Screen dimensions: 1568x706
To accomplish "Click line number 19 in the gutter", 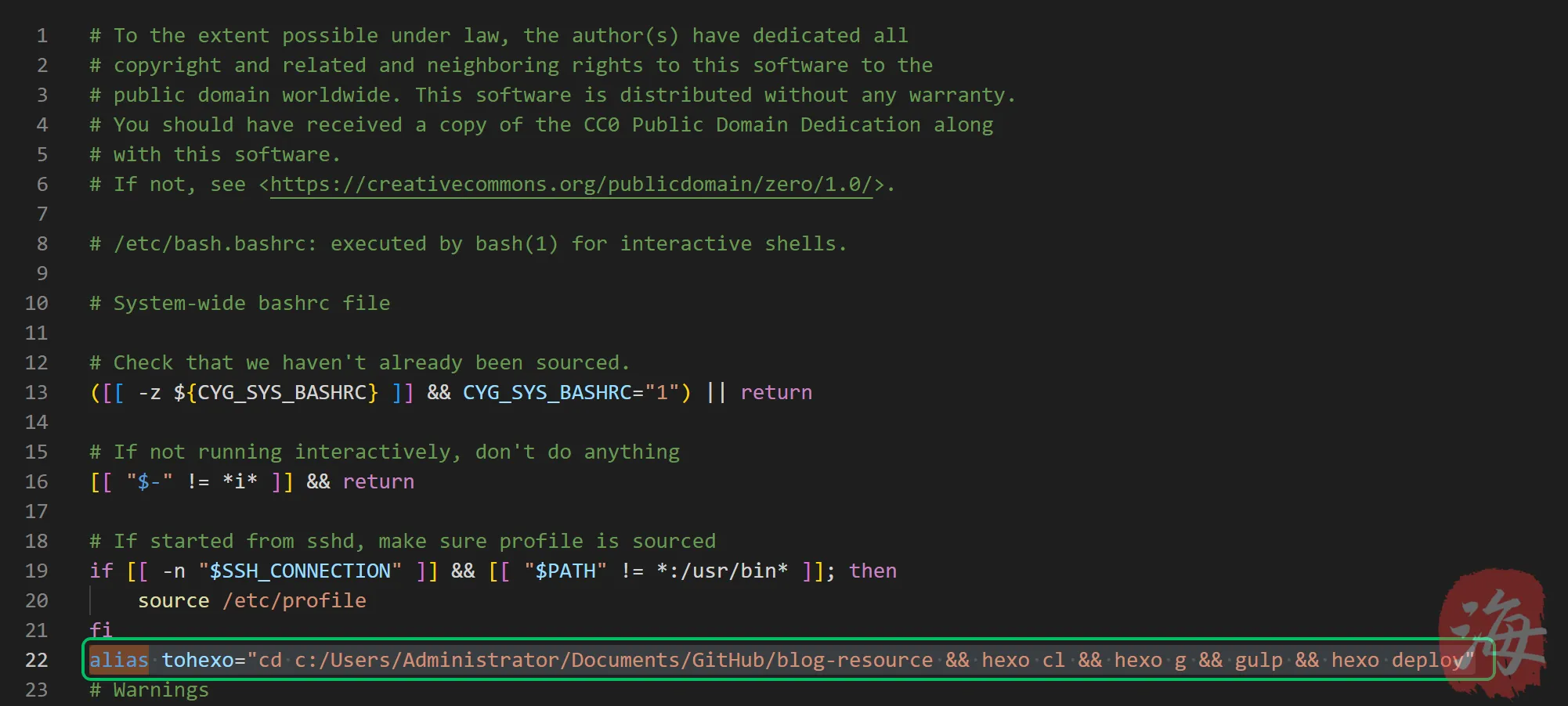I will pos(37,571).
